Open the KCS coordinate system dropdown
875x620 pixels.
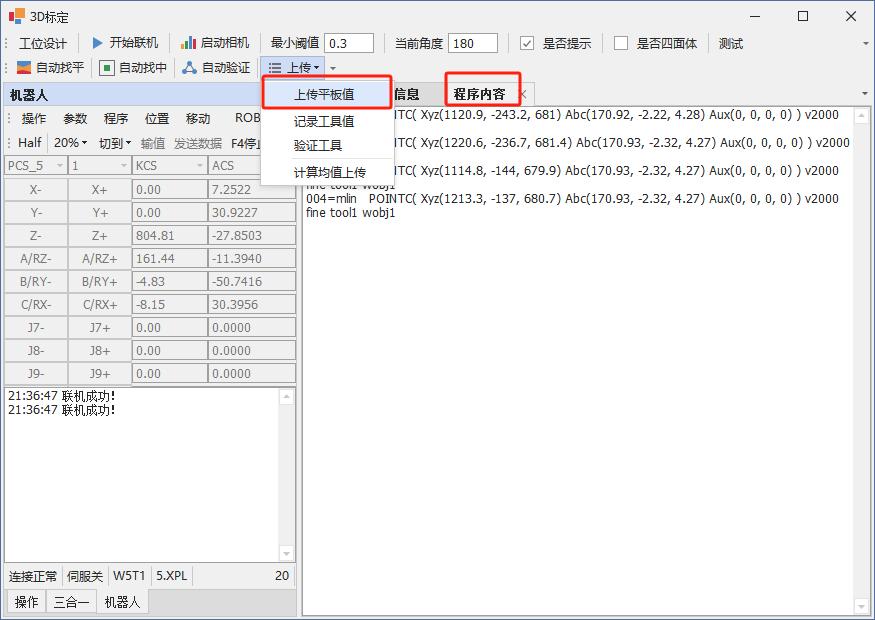tap(197, 165)
